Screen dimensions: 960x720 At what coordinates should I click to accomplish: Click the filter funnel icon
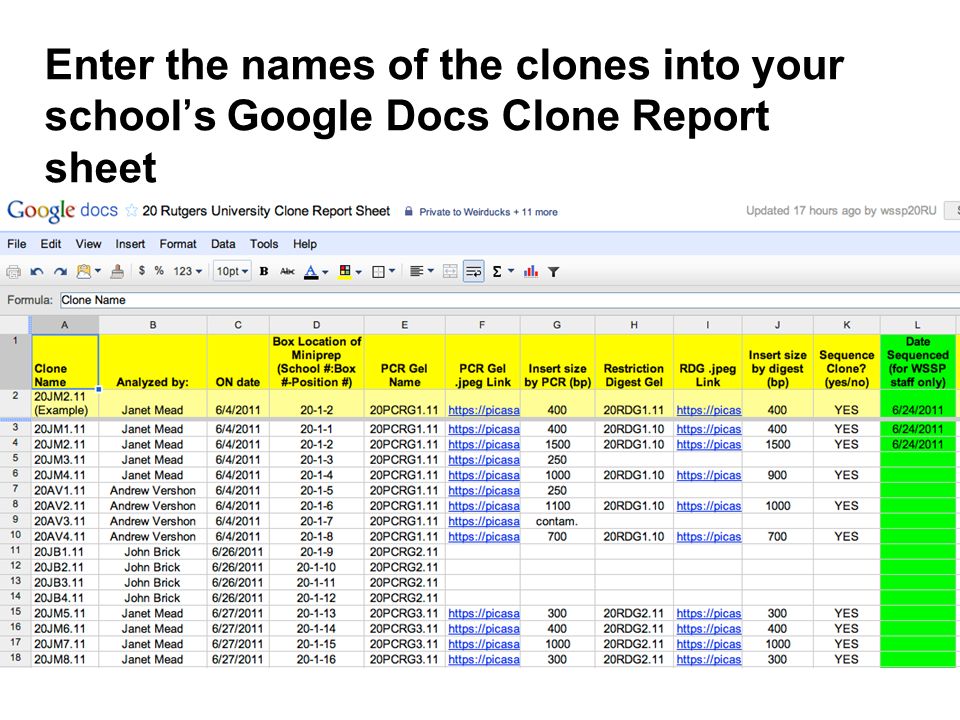(x=553, y=271)
